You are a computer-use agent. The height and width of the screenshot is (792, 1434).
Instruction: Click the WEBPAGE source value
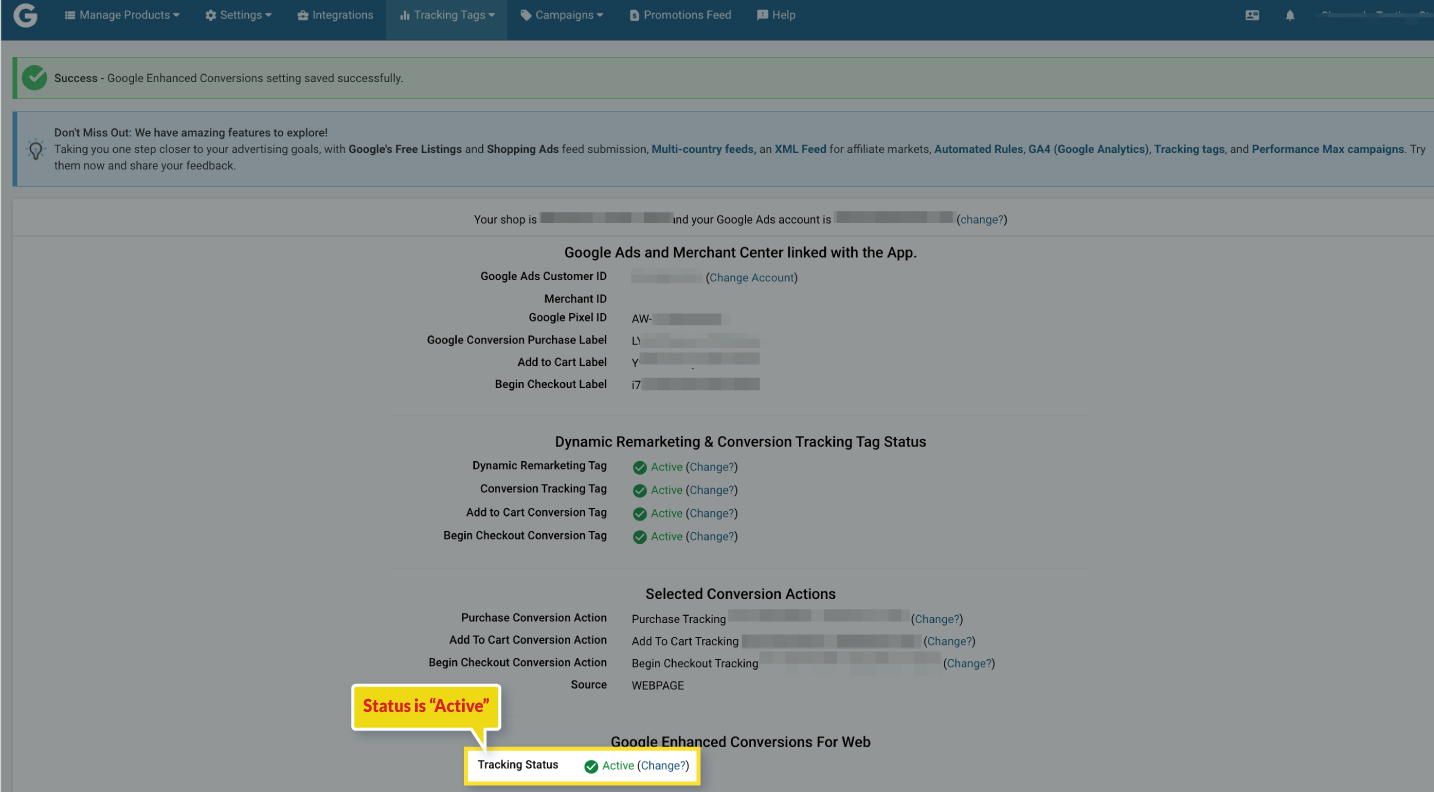pyautogui.click(x=658, y=685)
